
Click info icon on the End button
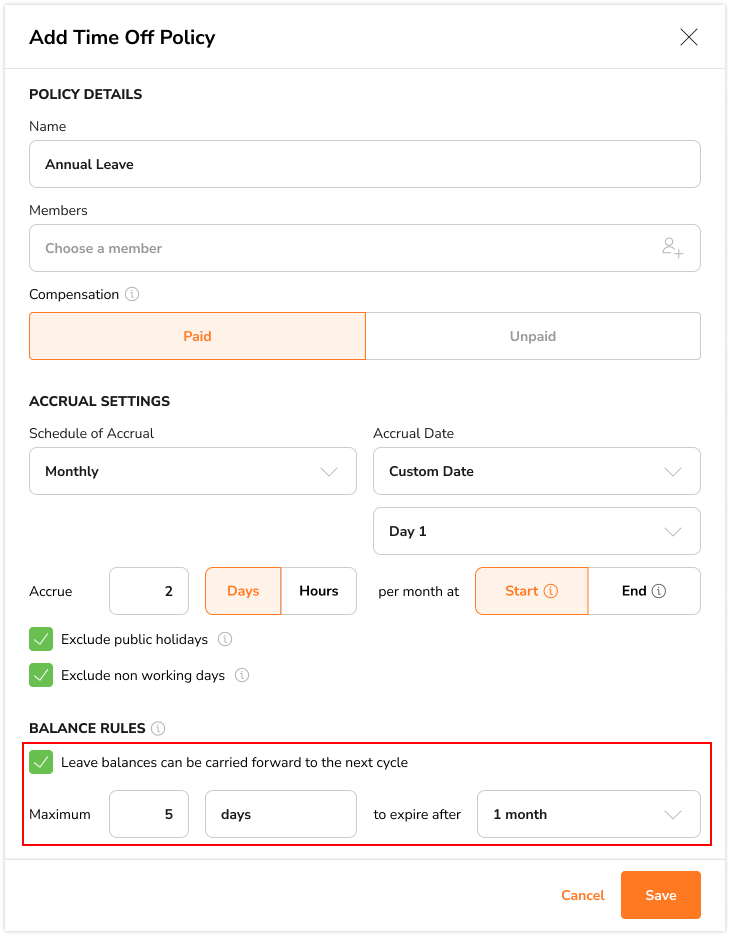tap(658, 591)
